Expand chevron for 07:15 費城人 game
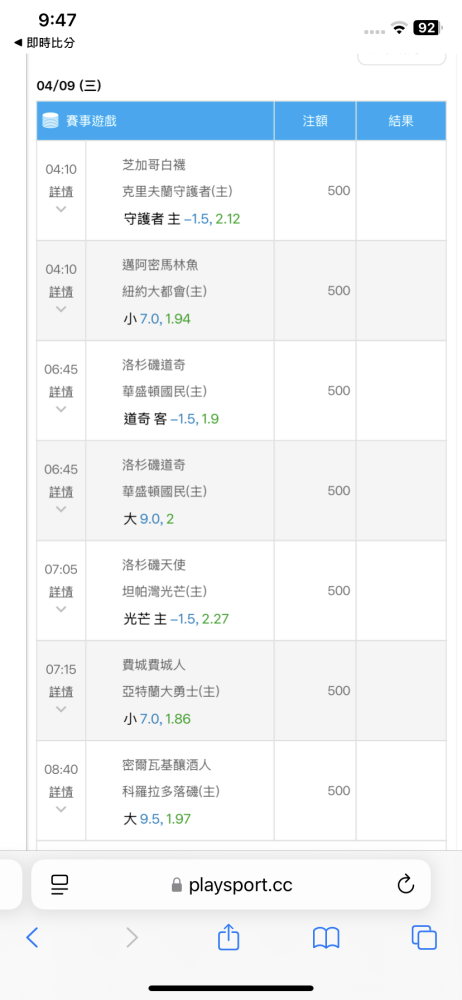 [61, 709]
